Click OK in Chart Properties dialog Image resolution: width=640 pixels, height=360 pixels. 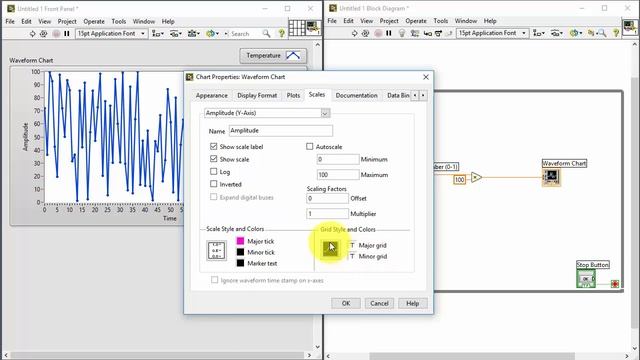346,303
